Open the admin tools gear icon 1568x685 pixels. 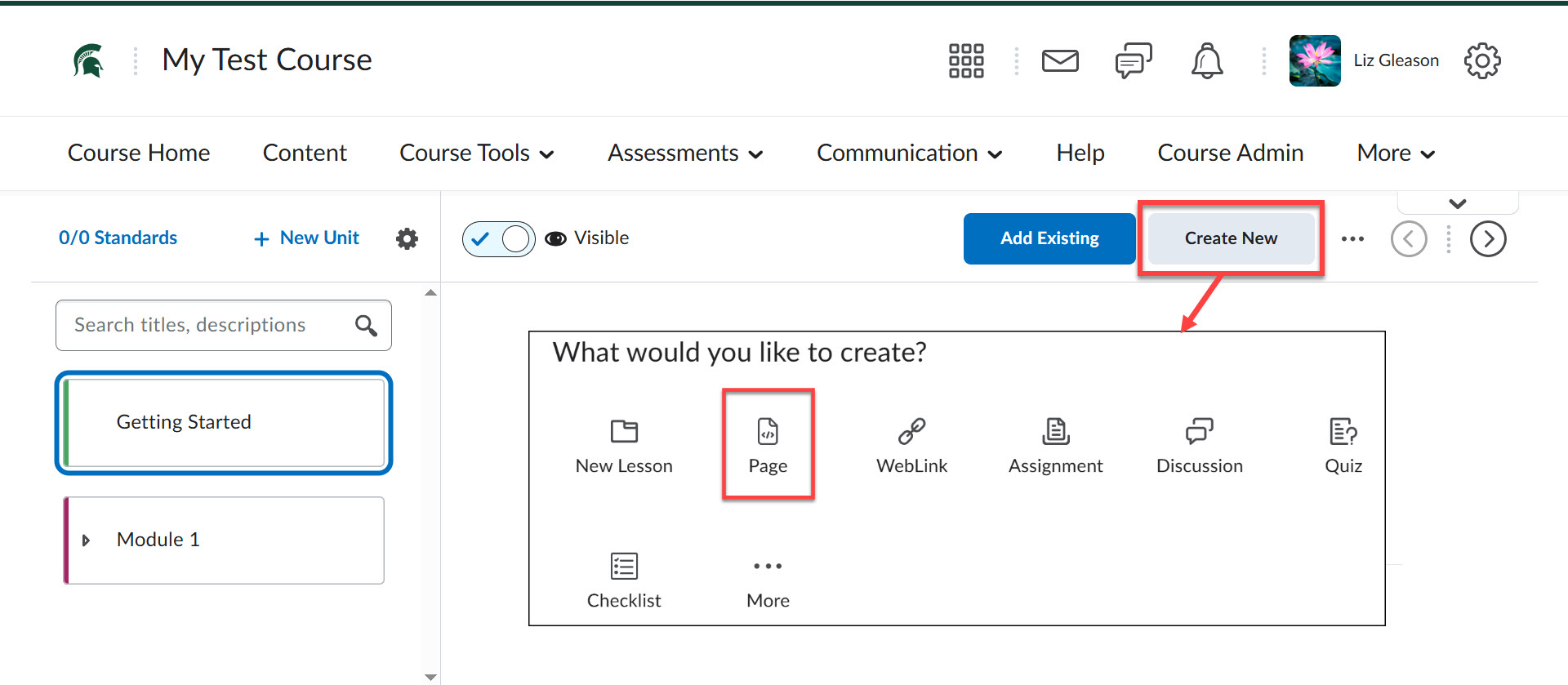[x=1481, y=61]
